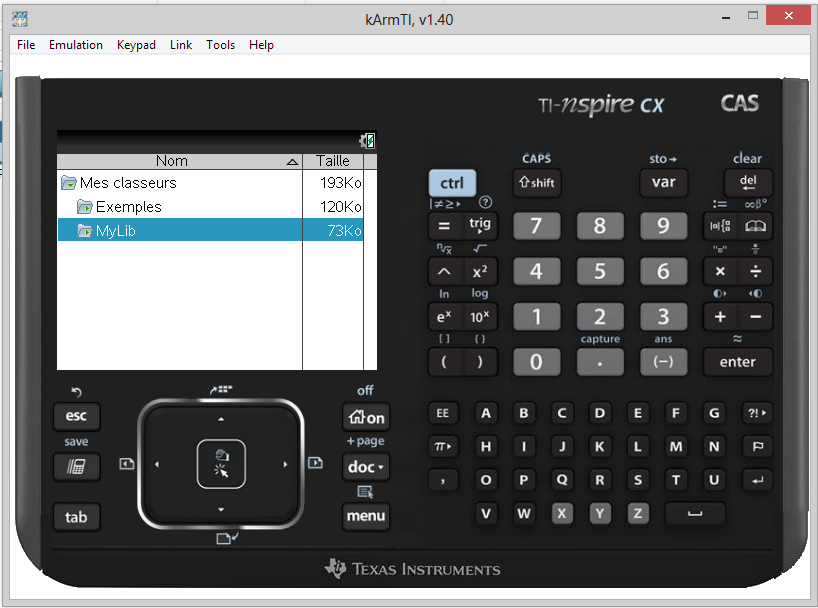
Task: Click the plus key
Action: pyautogui.click(x=720, y=317)
